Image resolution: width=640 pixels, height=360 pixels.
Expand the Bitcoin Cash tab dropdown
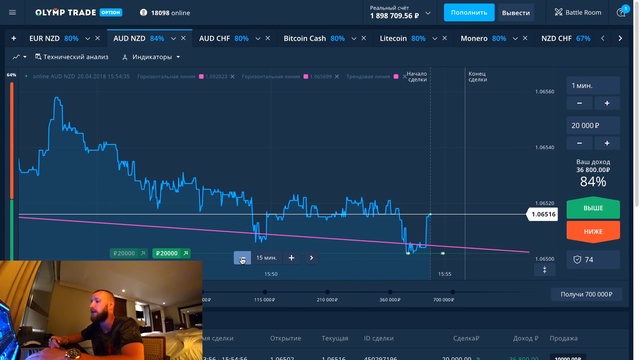[x=353, y=38]
